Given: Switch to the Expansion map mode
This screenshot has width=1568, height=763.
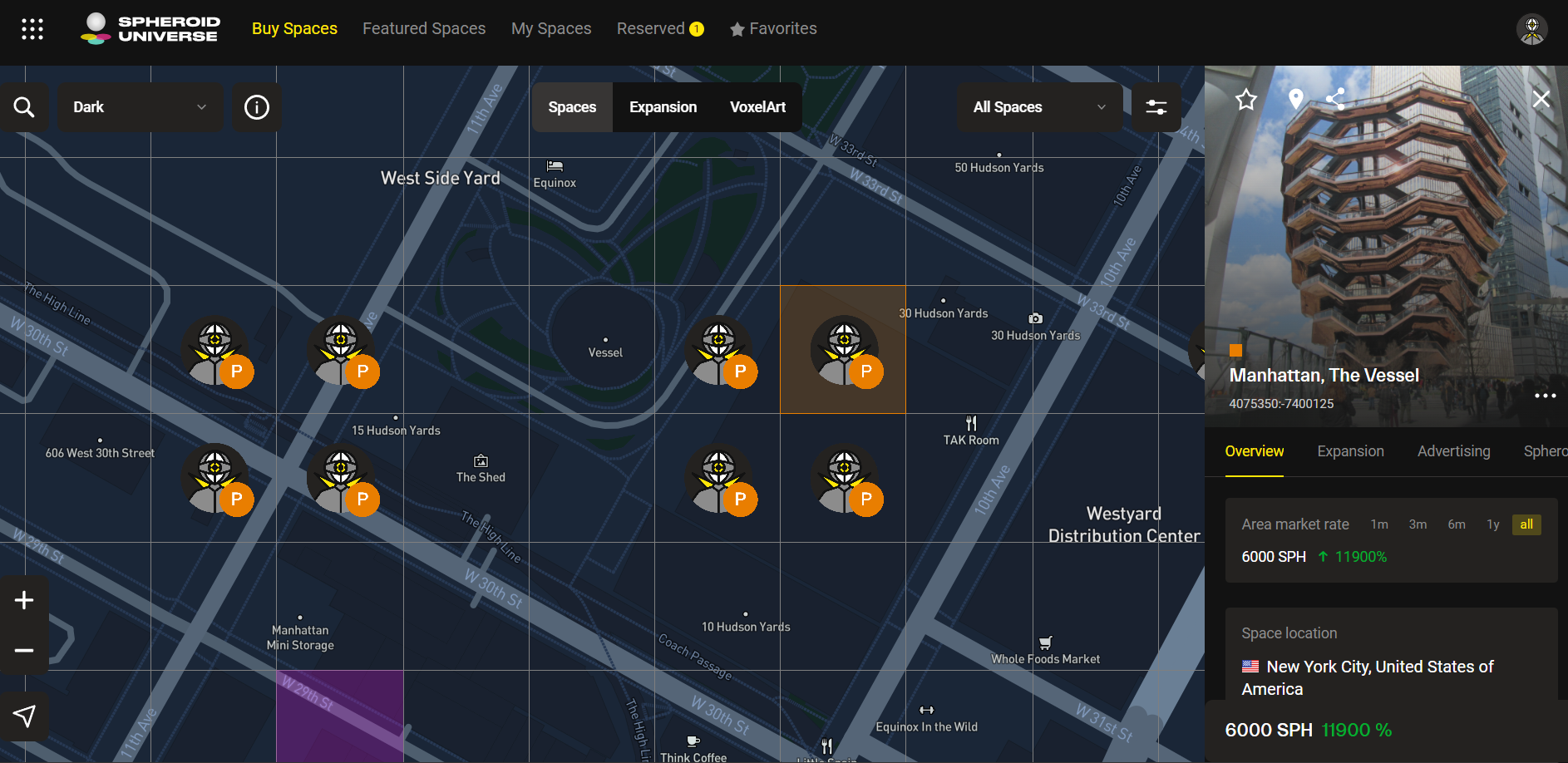Looking at the screenshot, I should point(663,107).
